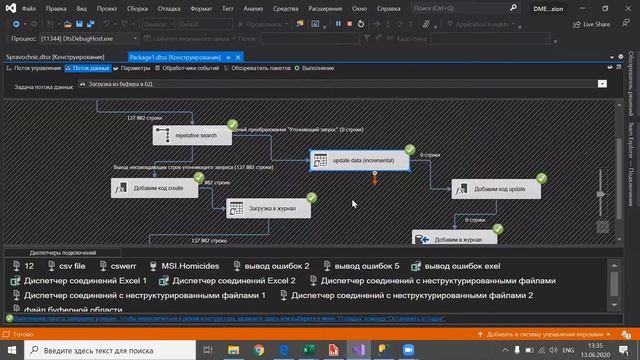This screenshot has width=640, height=360.
Task: Click the Live Share button
Action: coord(591,24)
